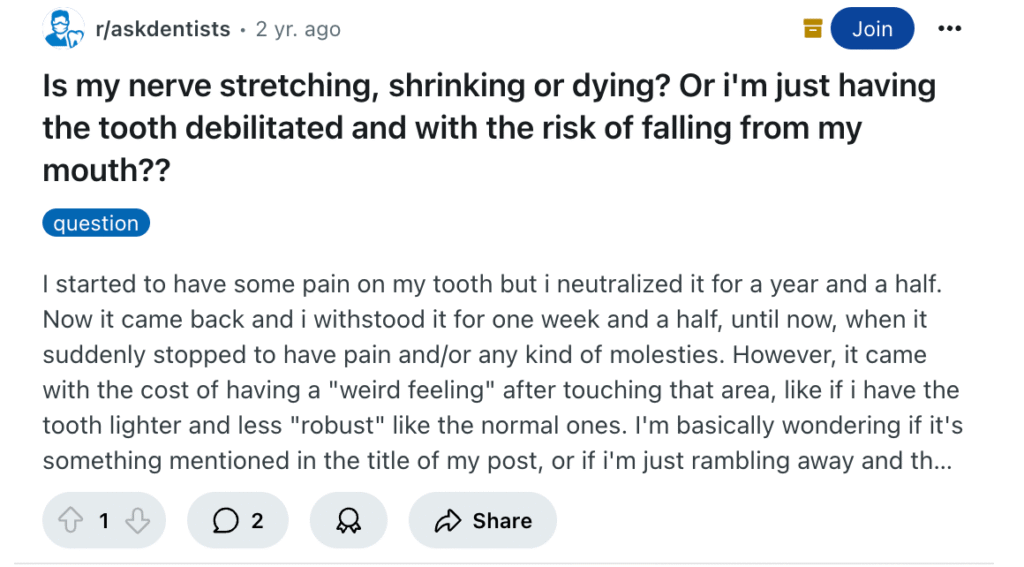Click the comment count number 2
Screen dimensions: 1024x567
click(257, 521)
